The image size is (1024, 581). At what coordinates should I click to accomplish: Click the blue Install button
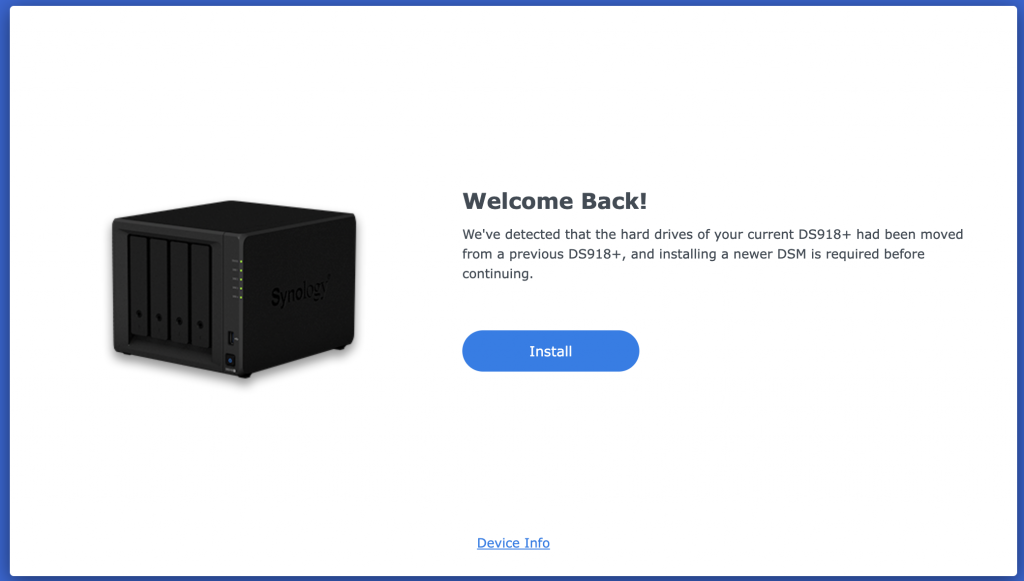(x=551, y=351)
